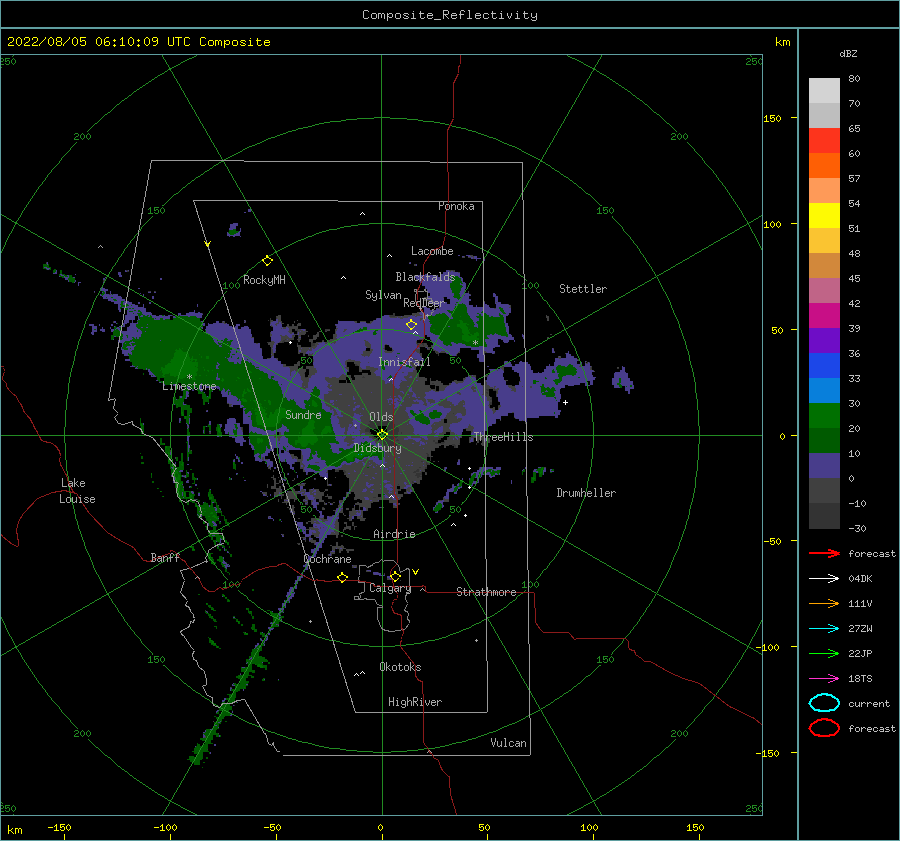This screenshot has height=841, width=900.
Task: Click the Blackfalds town label
Action: (x=425, y=277)
